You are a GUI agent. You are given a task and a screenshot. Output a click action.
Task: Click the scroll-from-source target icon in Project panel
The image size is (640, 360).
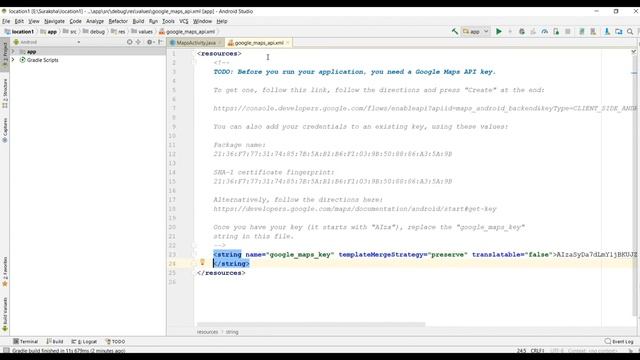129,42
